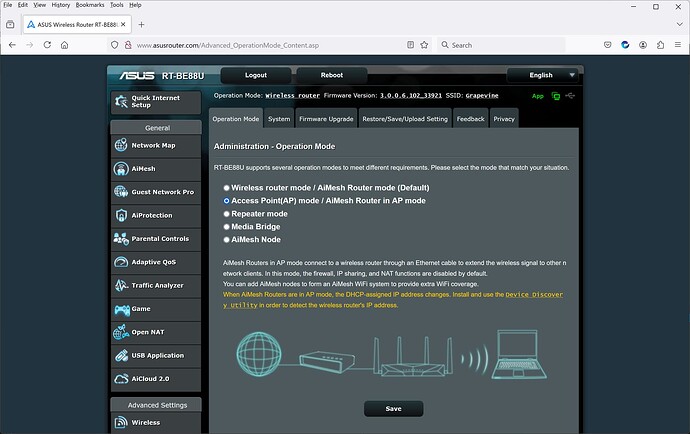This screenshot has height=434, width=690.
Task: Open a new browser tab
Action: (141, 25)
